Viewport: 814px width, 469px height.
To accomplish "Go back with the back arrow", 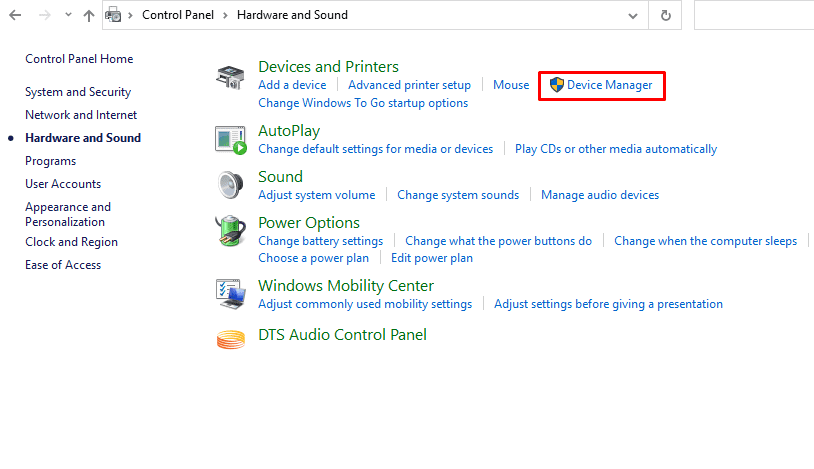I will [15, 15].
